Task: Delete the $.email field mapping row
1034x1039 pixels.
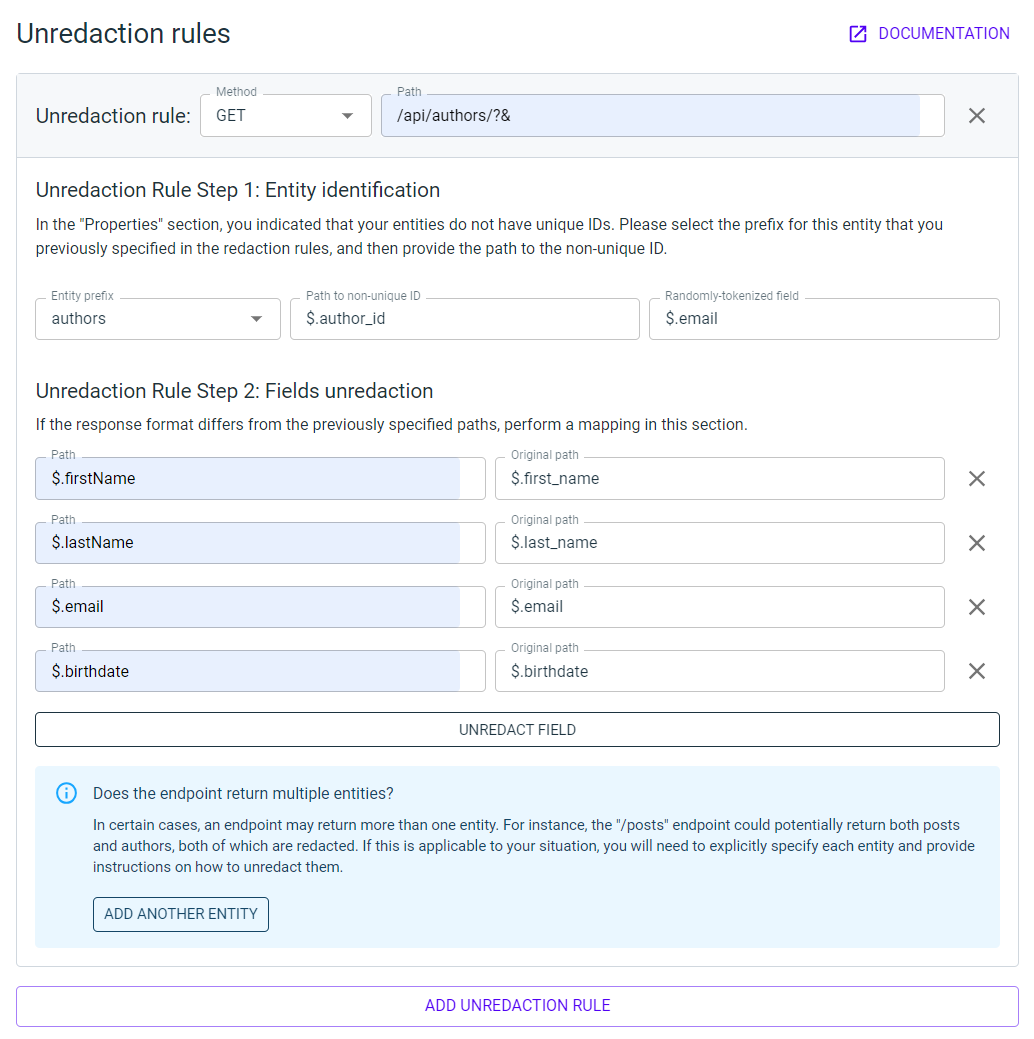Action: 977,607
